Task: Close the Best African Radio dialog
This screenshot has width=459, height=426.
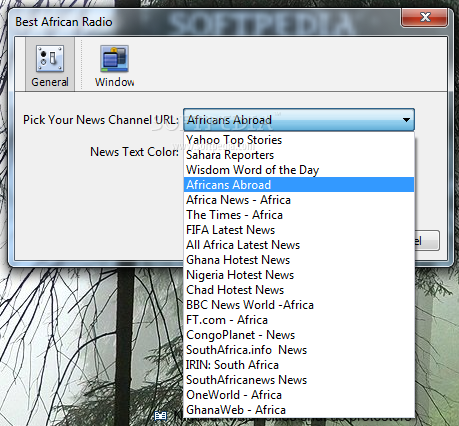Action: [424, 17]
